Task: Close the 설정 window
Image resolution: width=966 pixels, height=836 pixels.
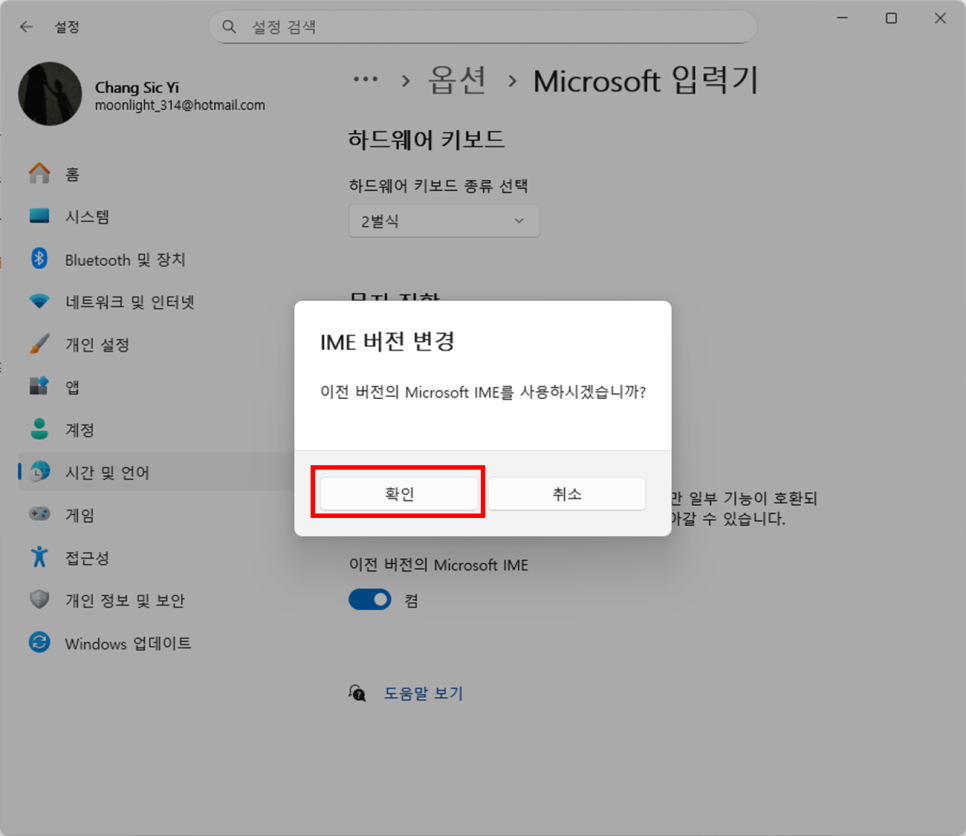Action: [x=940, y=18]
